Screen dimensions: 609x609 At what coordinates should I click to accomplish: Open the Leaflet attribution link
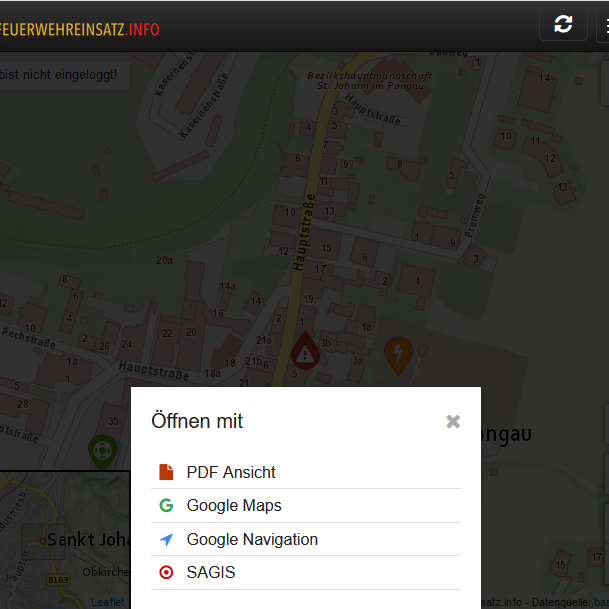(x=108, y=602)
